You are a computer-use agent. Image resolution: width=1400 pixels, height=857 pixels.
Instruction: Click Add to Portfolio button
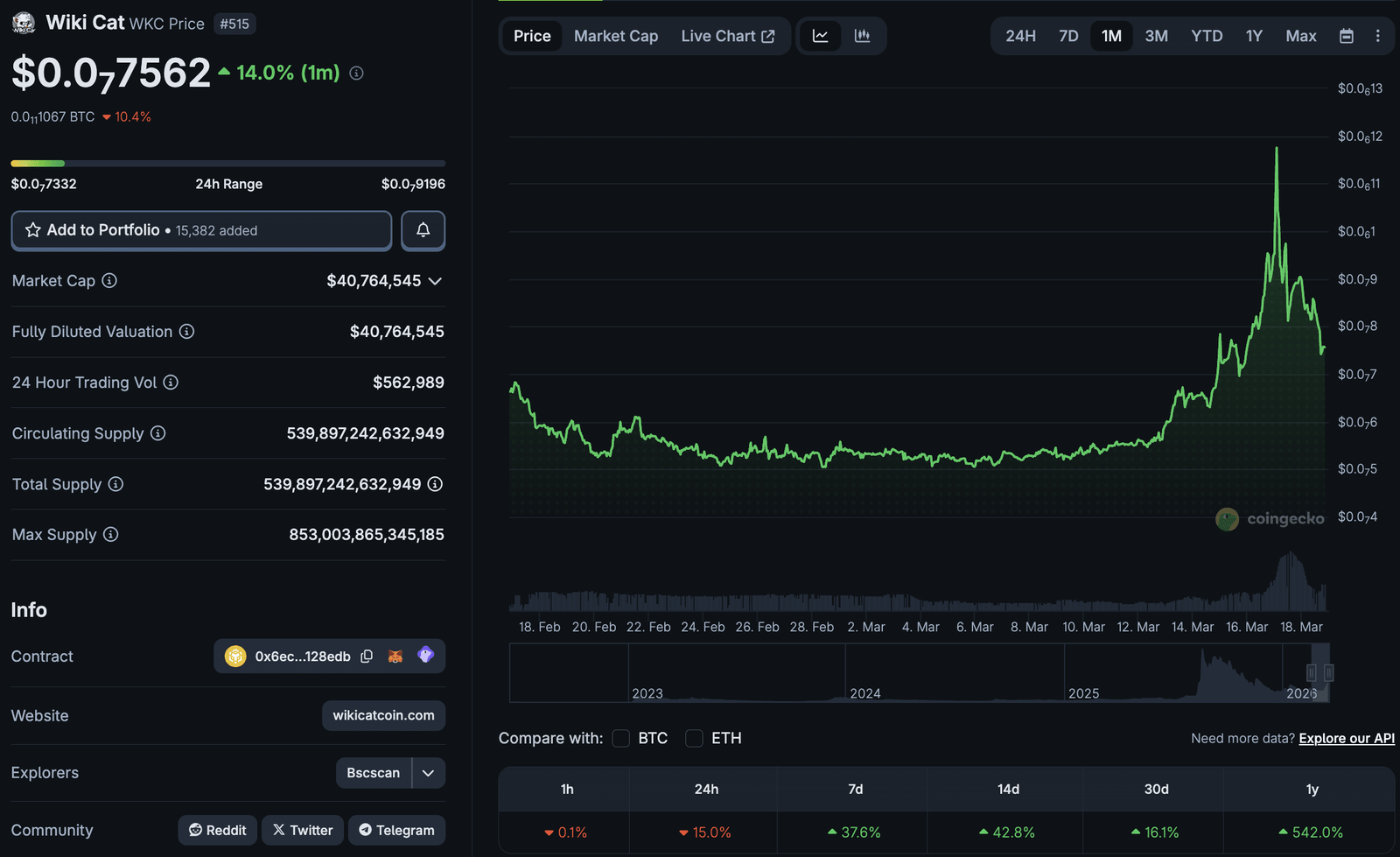click(x=201, y=230)
